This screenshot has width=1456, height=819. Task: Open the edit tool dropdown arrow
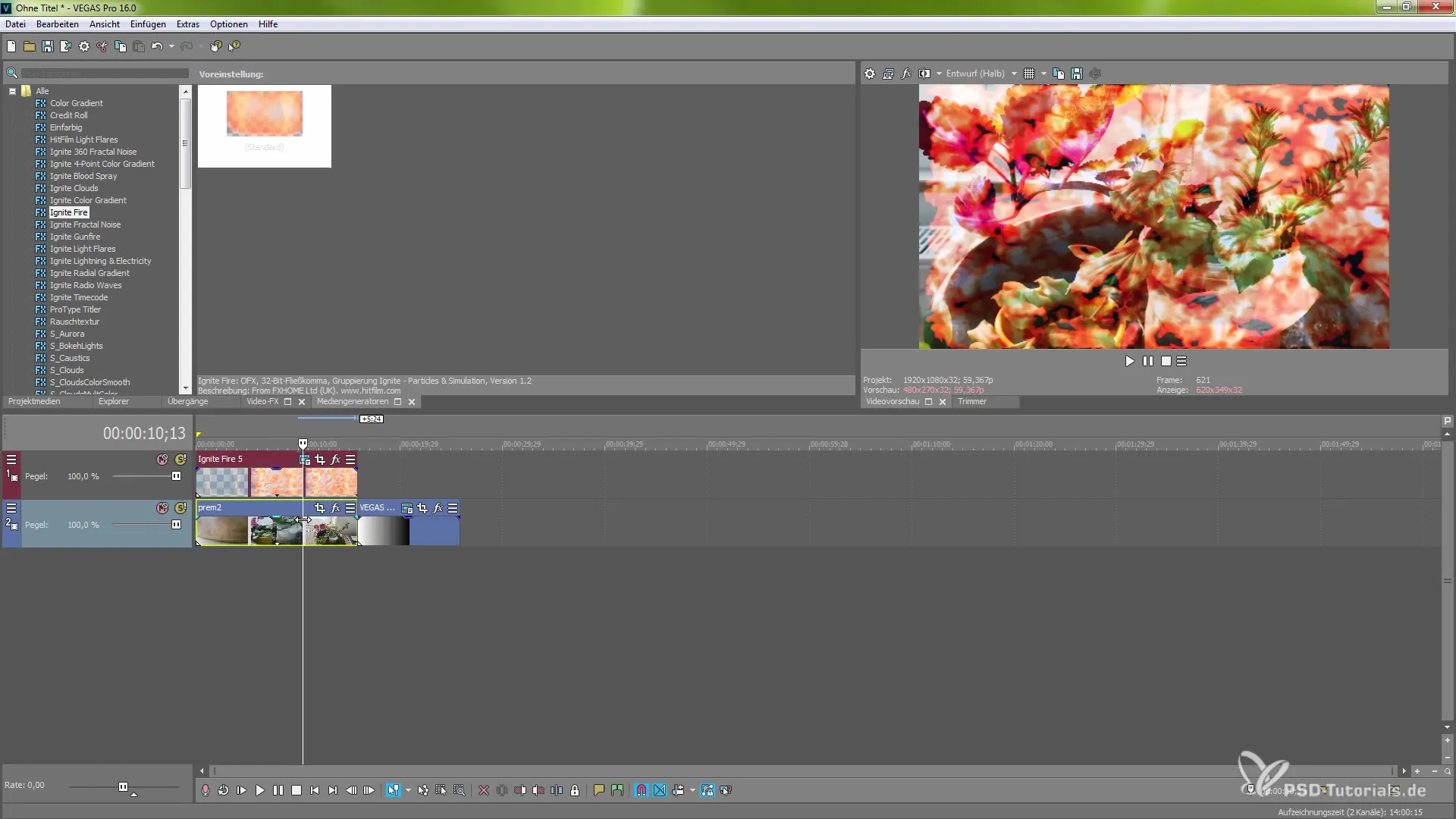[x=408, y=790]
